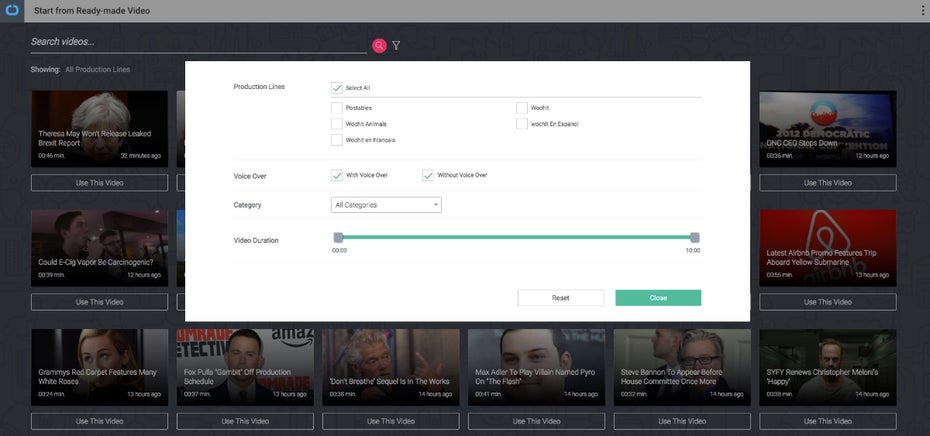Open SYFY Renews Christopher Meloni thumbnail
Image resolution: width=930 pixels, height=436 pixels.
tap(827, 367)
